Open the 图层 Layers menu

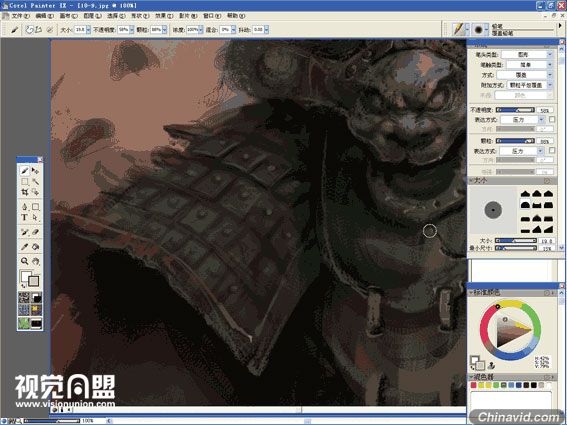click(92, 16)
